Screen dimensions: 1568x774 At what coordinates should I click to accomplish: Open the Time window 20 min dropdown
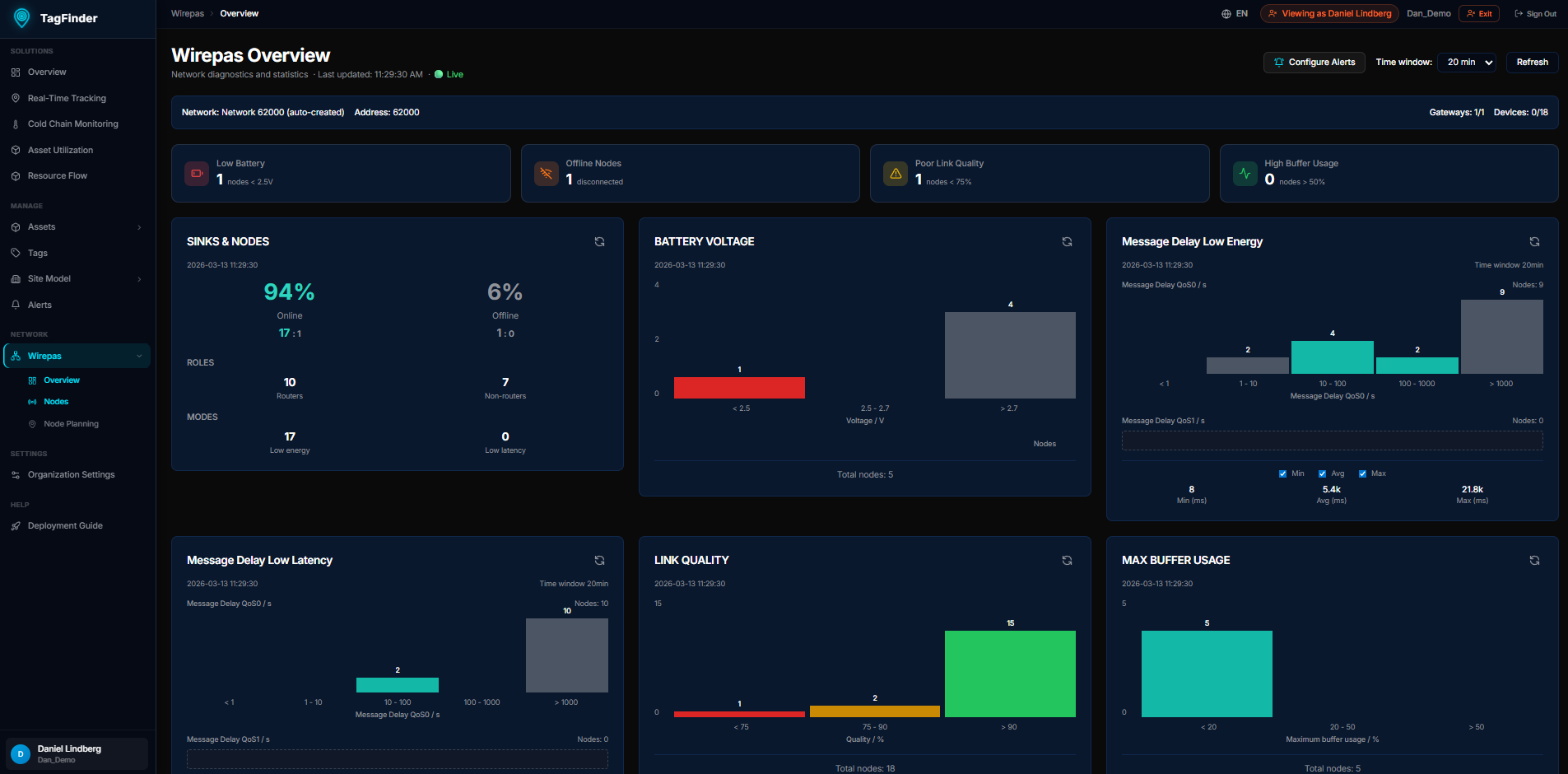click(x=1467, y=63)
